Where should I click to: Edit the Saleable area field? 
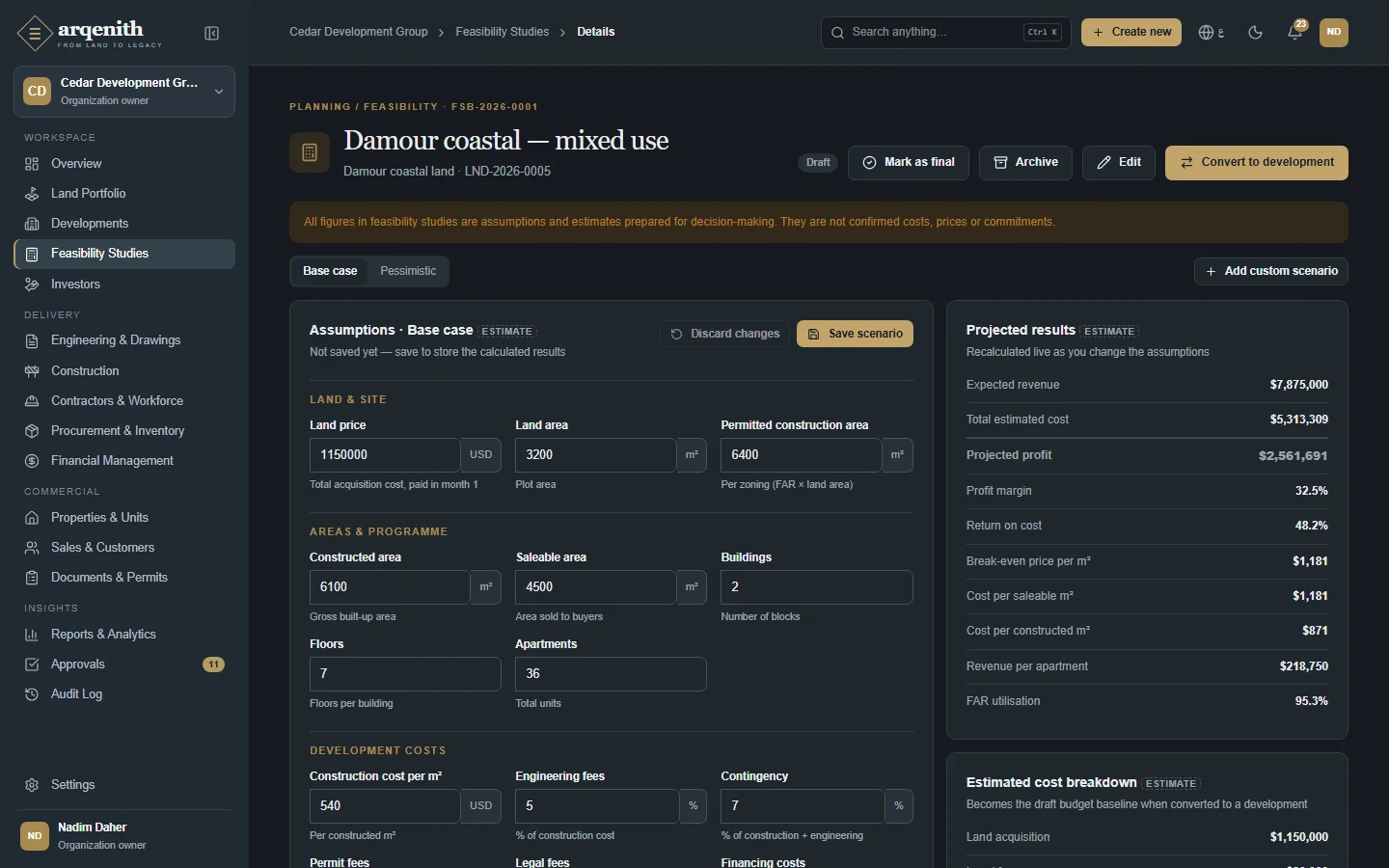point(595,587)
